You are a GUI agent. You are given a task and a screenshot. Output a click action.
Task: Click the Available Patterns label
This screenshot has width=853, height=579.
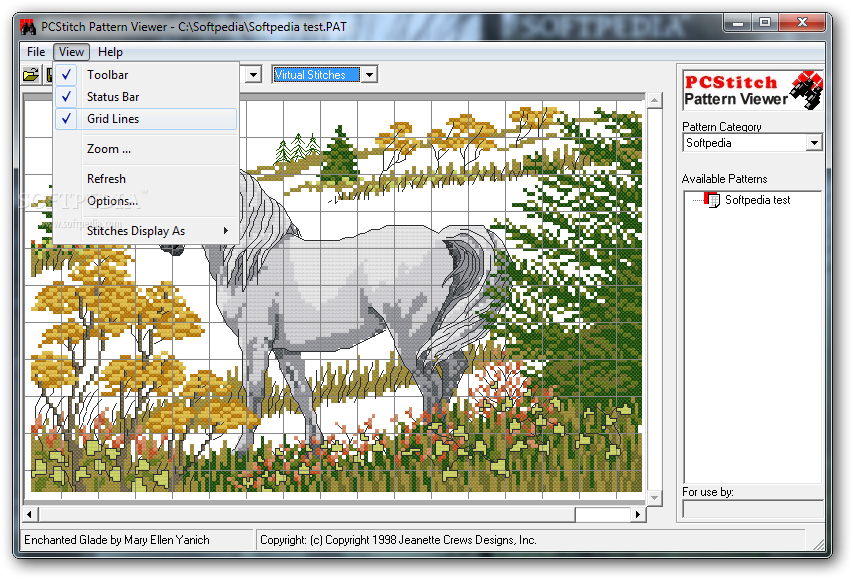(724, 179)
